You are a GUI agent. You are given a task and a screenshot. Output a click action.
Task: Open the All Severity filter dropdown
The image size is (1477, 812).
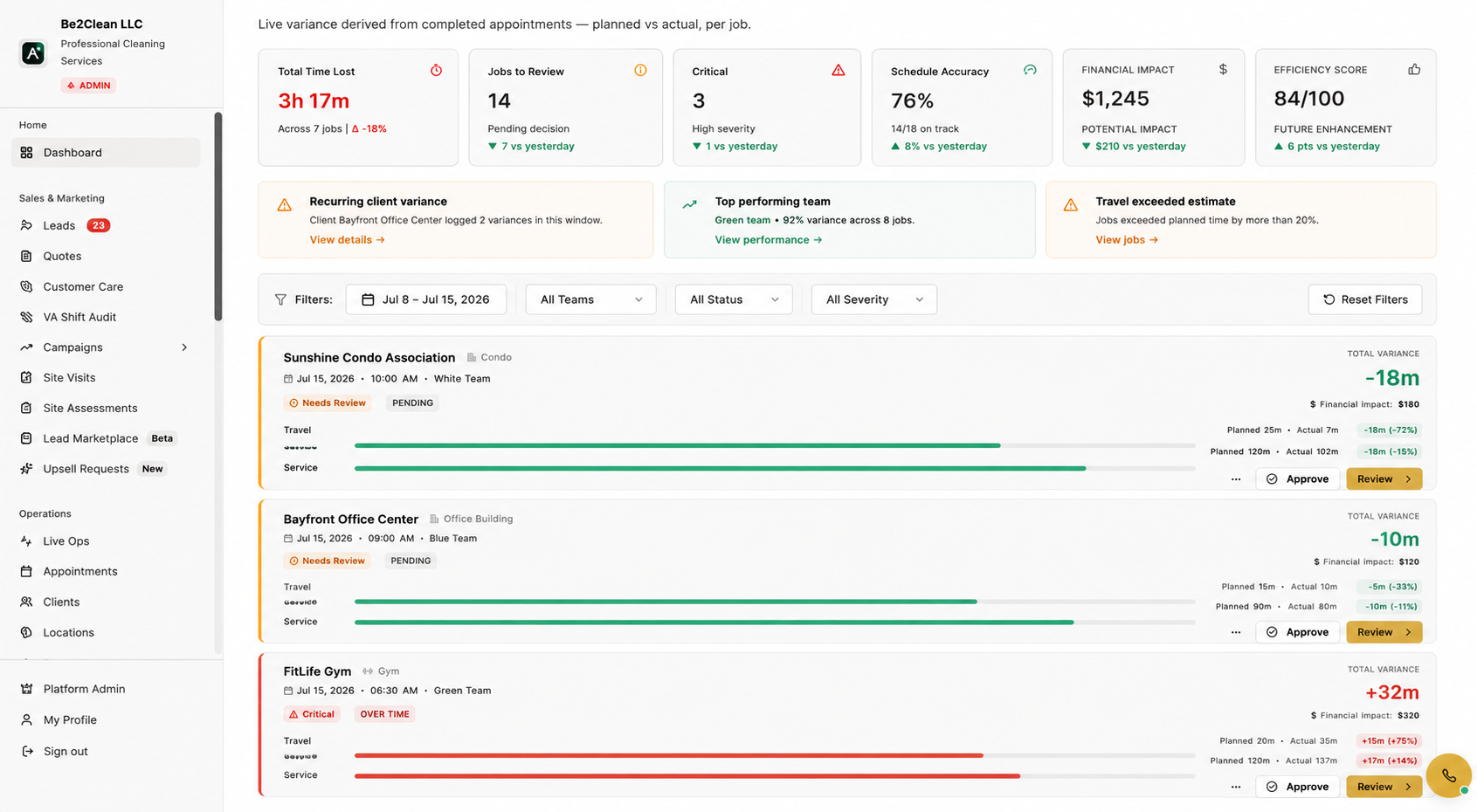(873, 299)
